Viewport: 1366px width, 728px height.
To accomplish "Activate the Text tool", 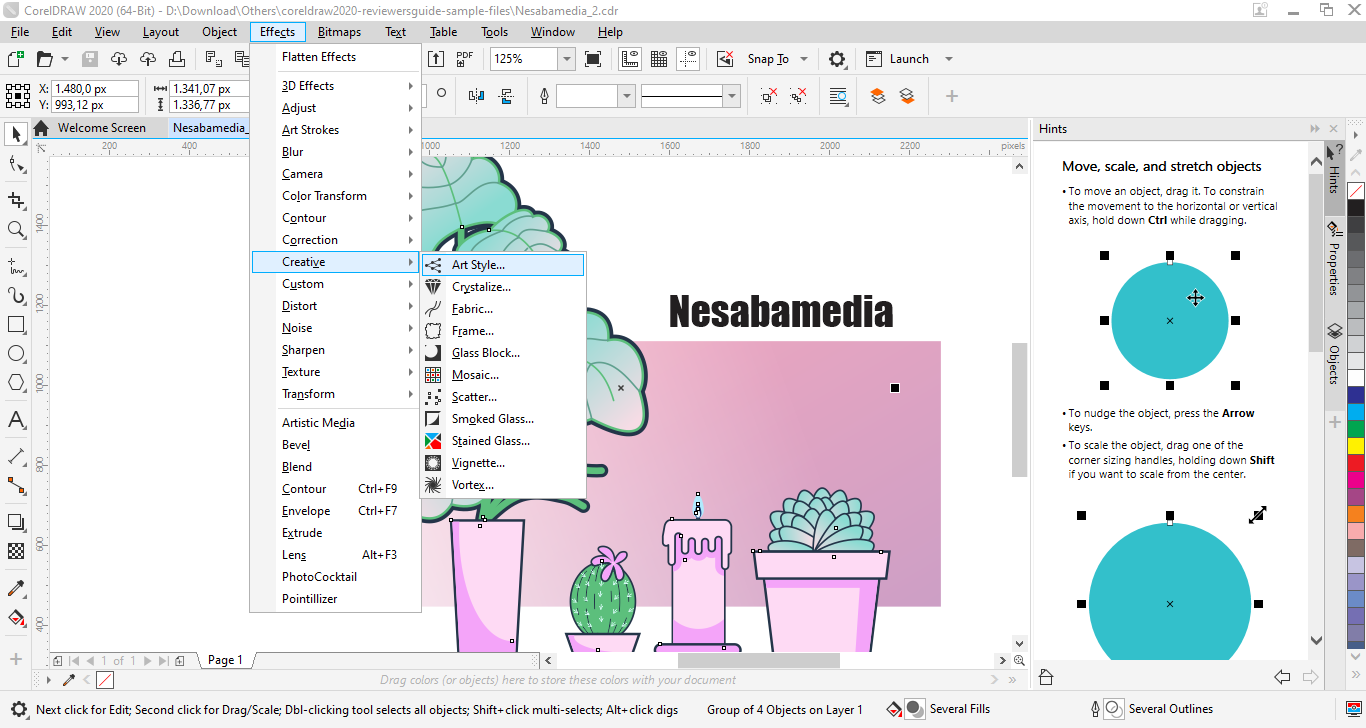I will (x=16, y=420).
